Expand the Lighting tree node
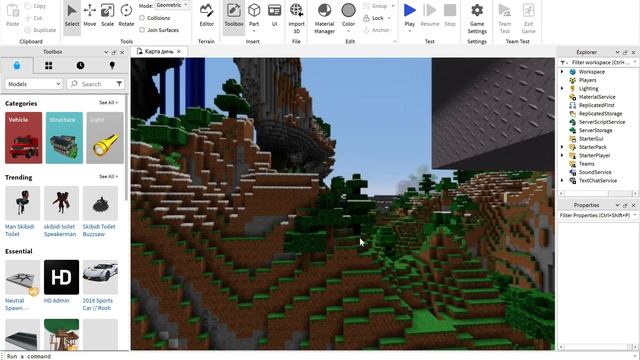 click(x=562, y=88)
